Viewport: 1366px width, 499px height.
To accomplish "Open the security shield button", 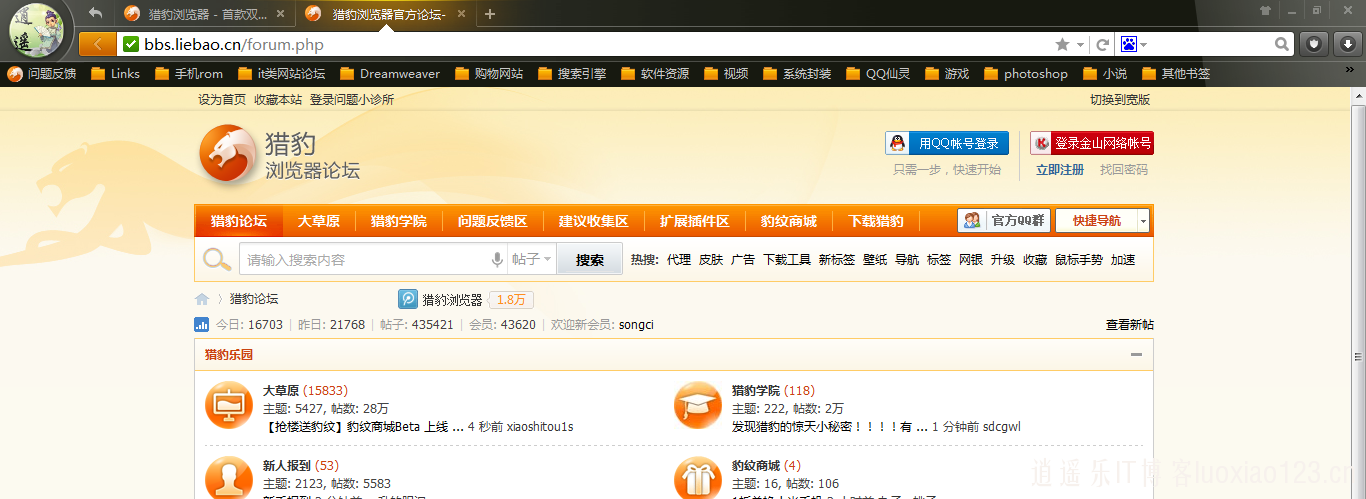I will [1314, 44].
